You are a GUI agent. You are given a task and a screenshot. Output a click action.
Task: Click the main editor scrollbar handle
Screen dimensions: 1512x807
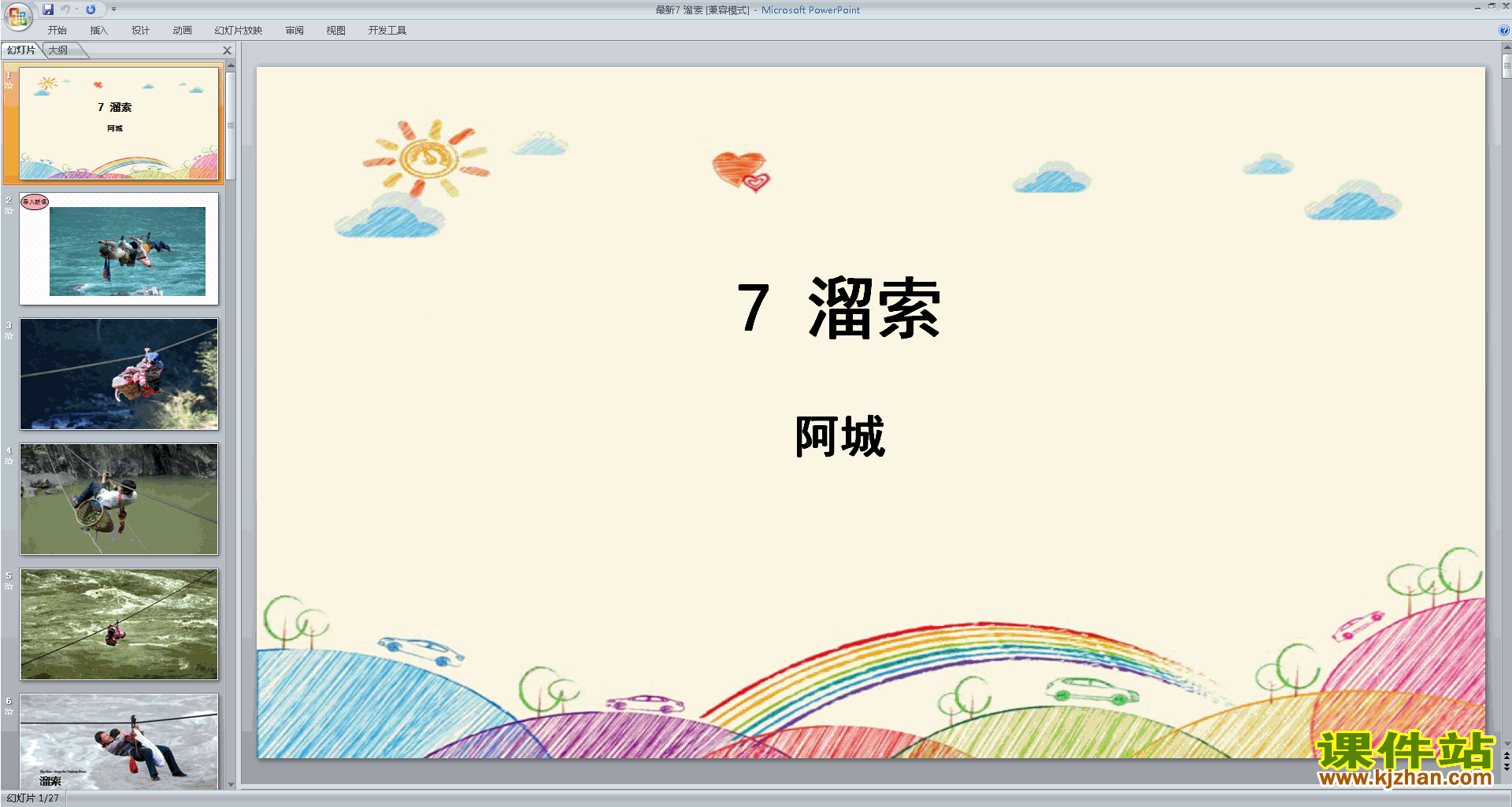click(1506, 66)
